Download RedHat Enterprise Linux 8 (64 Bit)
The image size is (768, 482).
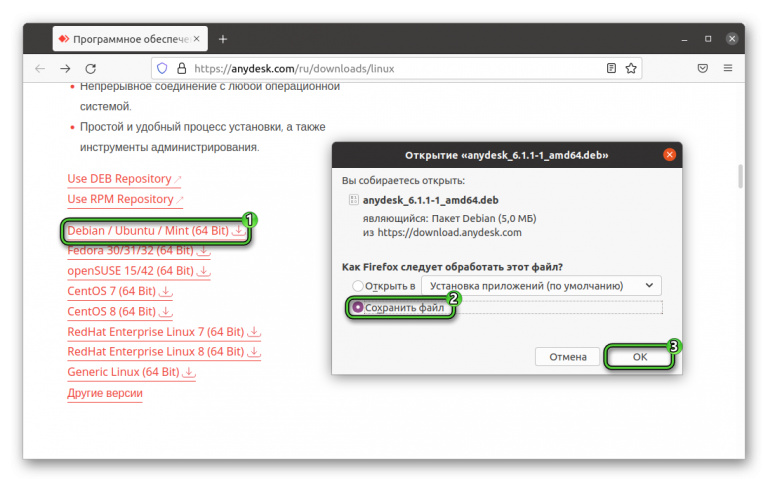164,352
